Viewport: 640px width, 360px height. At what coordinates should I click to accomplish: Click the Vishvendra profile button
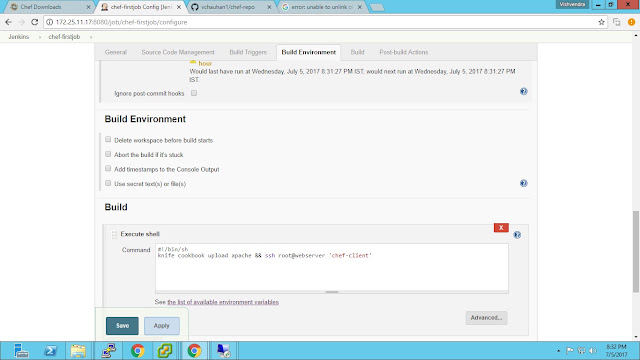coord(572,4)
